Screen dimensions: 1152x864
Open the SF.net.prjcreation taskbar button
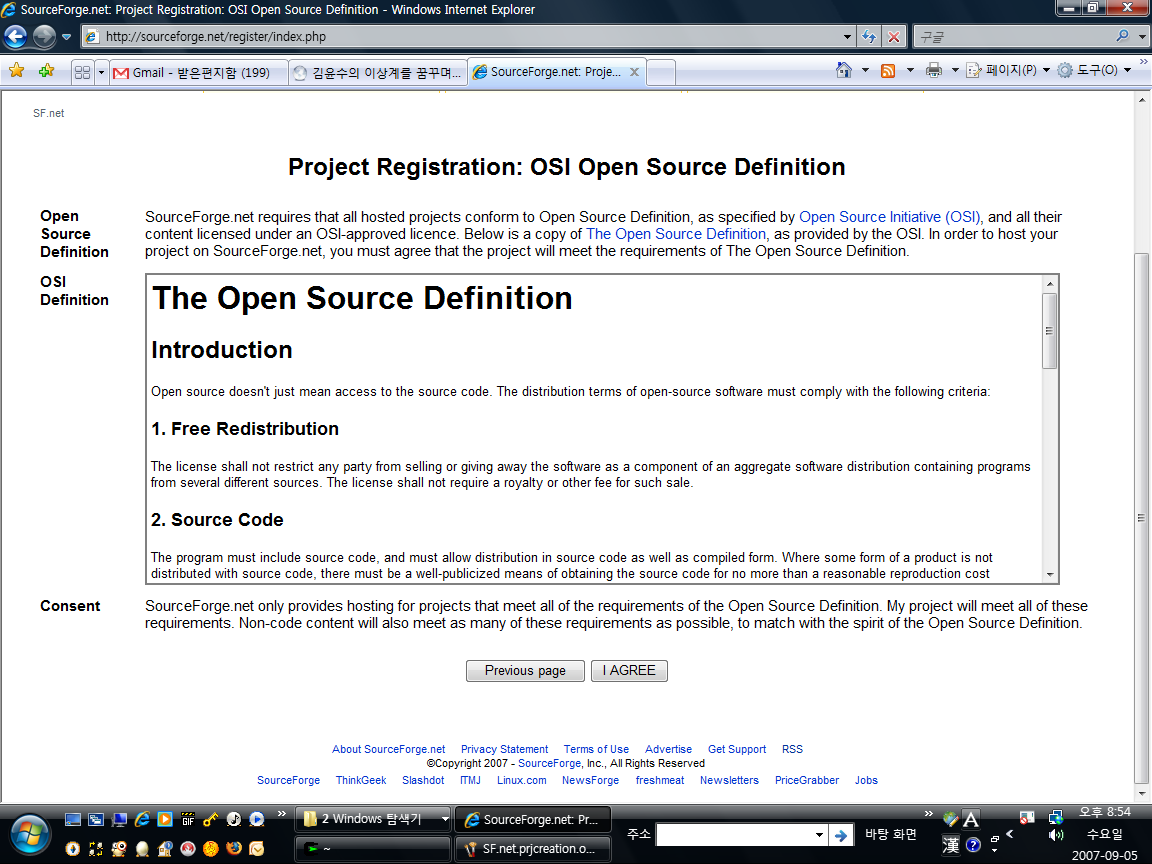coord(533,849)
